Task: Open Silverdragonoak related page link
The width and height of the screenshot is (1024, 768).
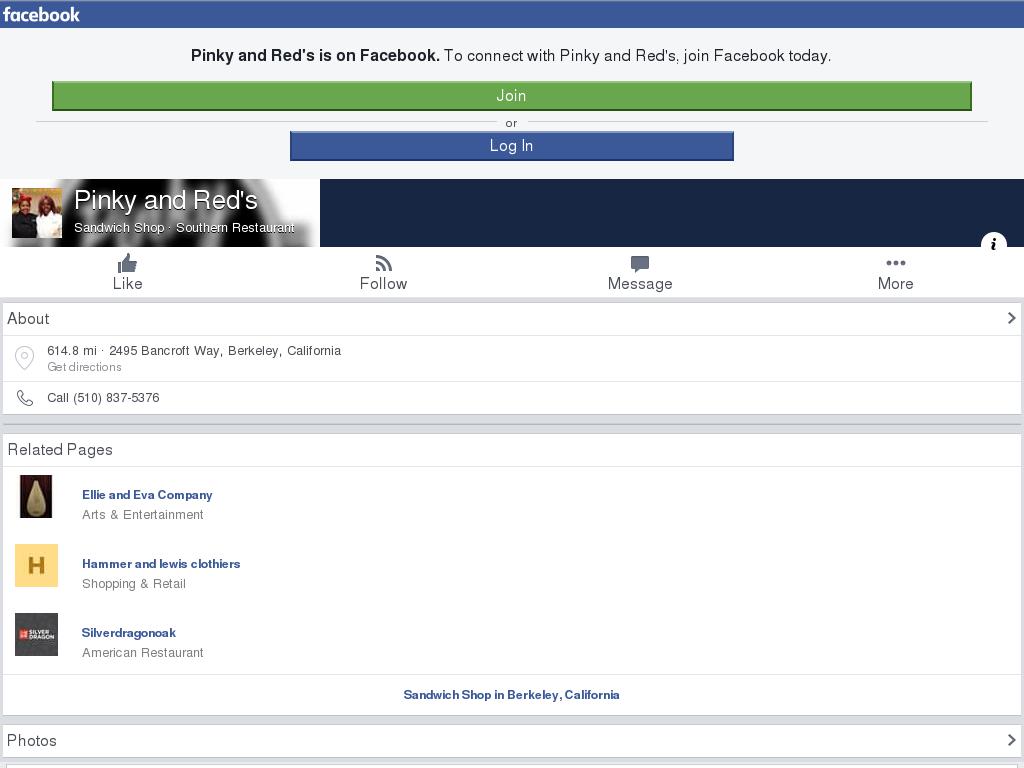Action: coord(129,633)
